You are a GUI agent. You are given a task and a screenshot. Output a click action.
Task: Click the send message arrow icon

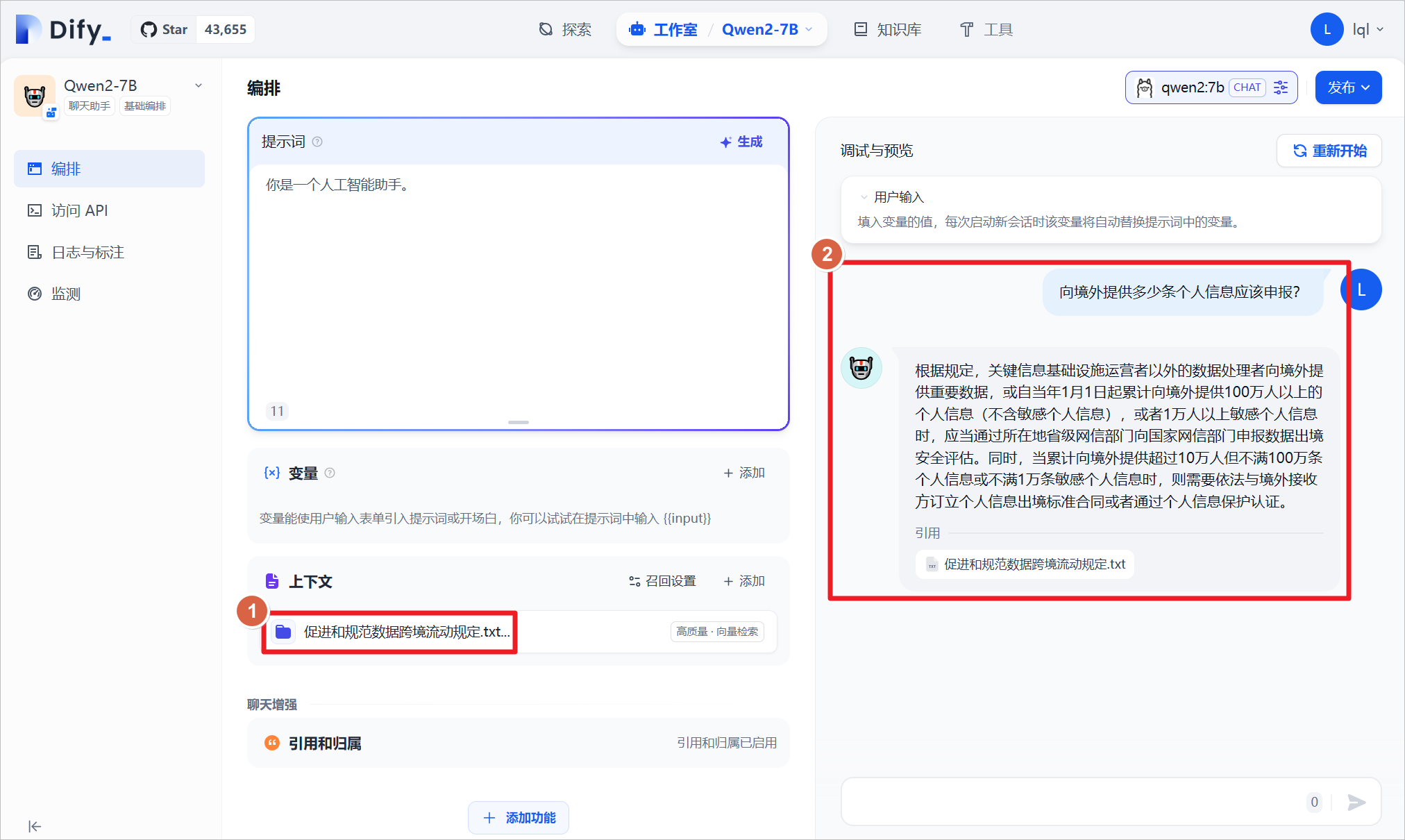1356,803
